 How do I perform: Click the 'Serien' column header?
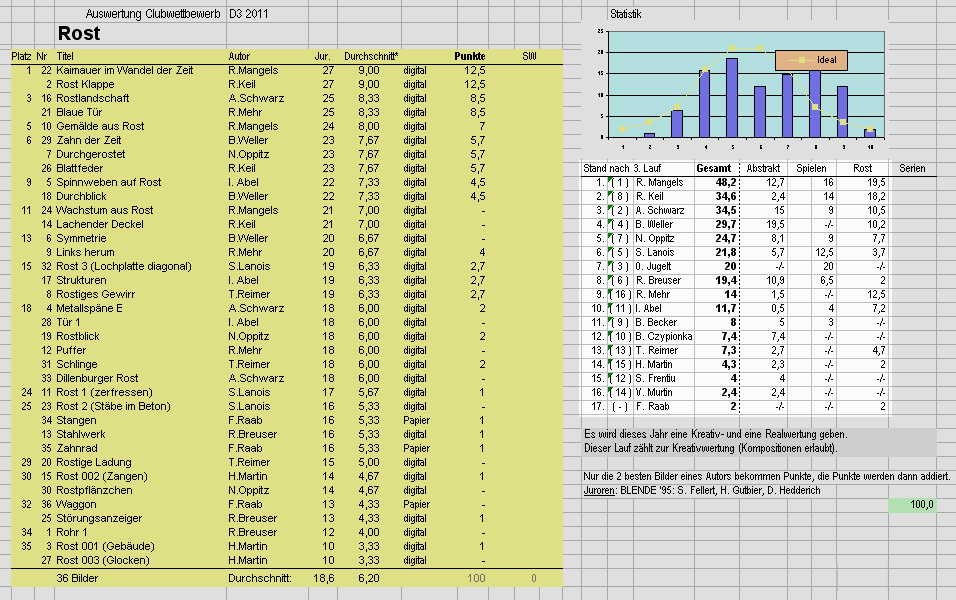tap(912, 169)
